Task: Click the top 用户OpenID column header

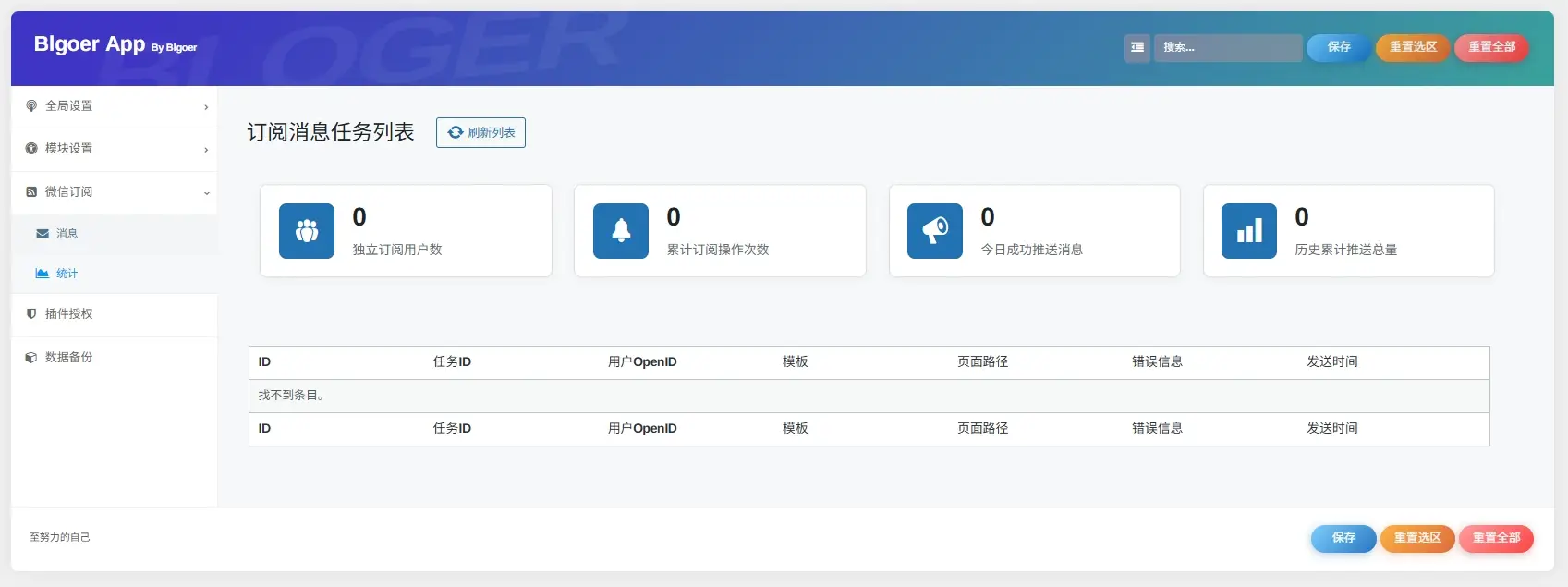Action: click(x=642, y=362)
